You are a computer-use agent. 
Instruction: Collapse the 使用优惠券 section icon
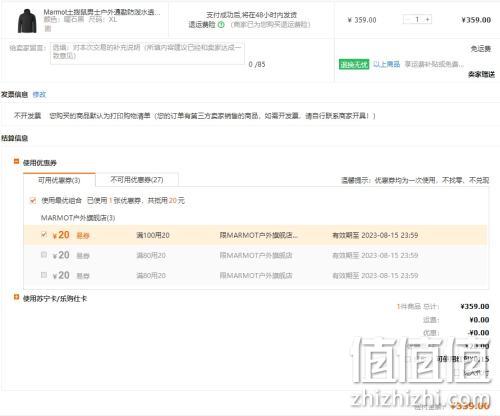click(16, 162)
